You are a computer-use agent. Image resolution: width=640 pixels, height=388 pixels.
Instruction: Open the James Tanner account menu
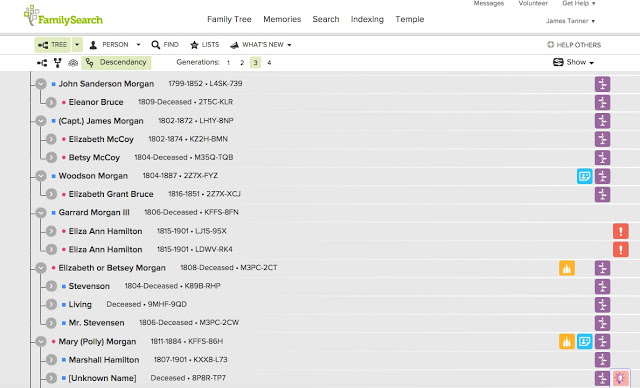point(570,21)
